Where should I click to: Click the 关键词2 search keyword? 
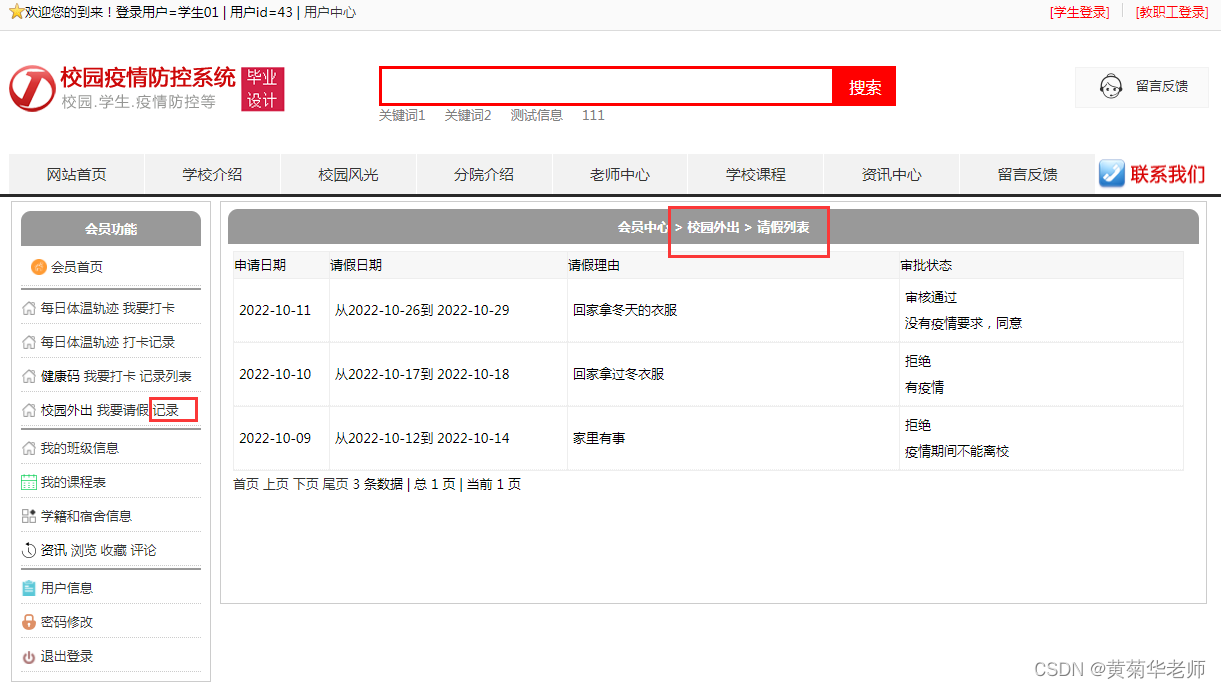468,115
